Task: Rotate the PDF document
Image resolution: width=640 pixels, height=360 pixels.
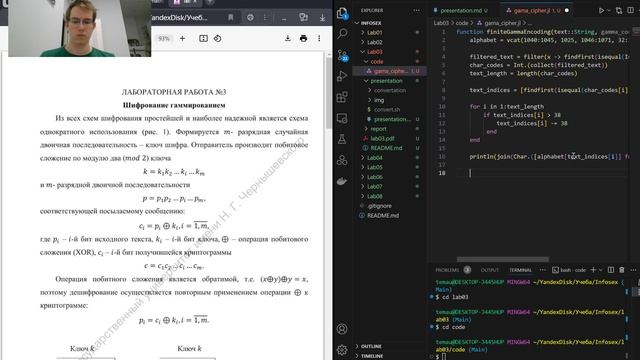Action: point(218,38)
